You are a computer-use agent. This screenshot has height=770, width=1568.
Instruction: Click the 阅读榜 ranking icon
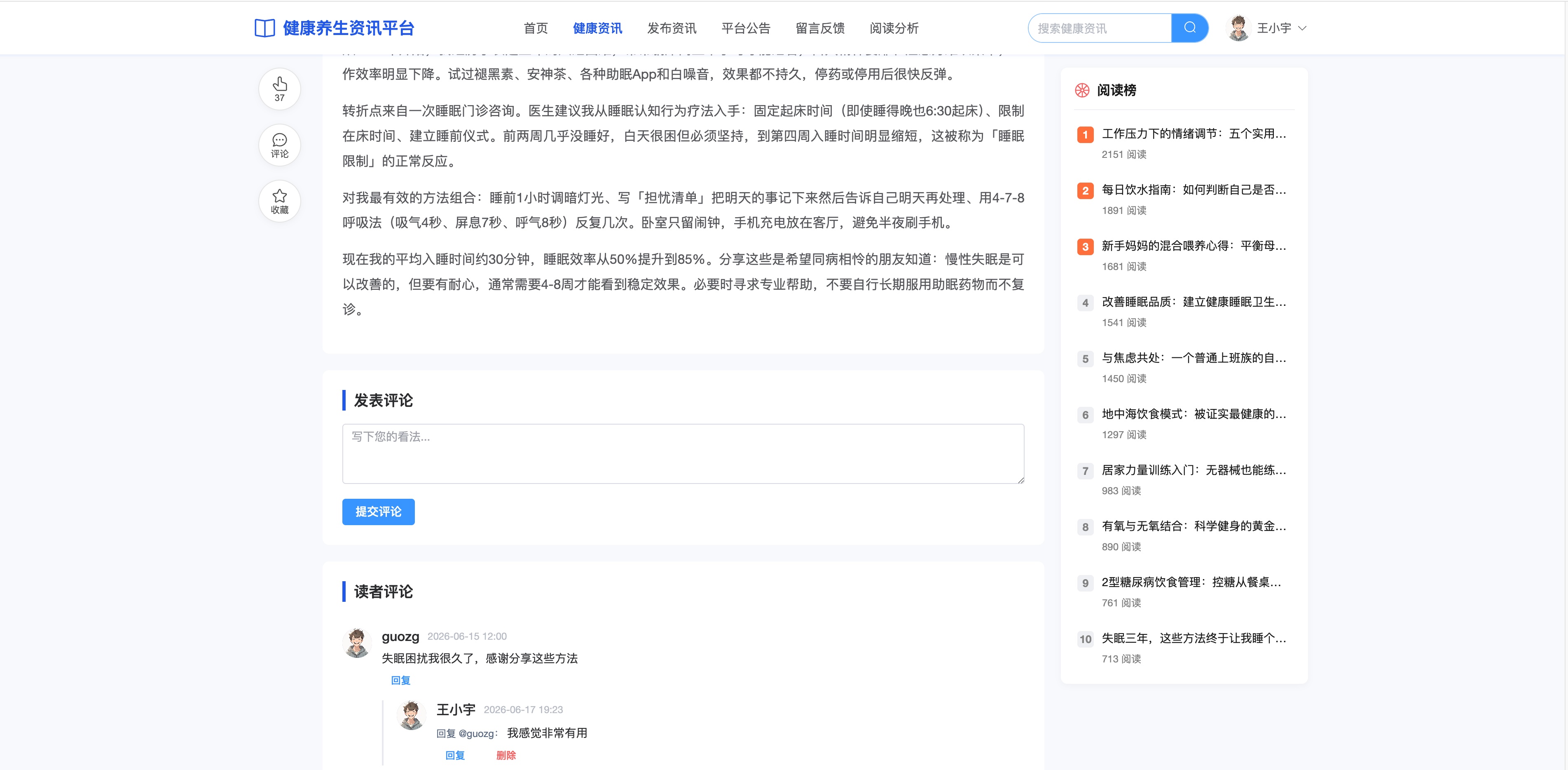(1082, 90)
